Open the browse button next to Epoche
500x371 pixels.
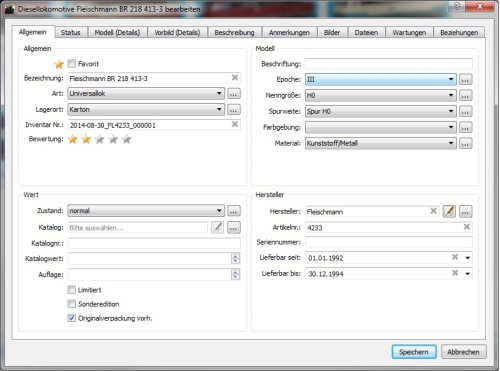click(x=465, y=80)
